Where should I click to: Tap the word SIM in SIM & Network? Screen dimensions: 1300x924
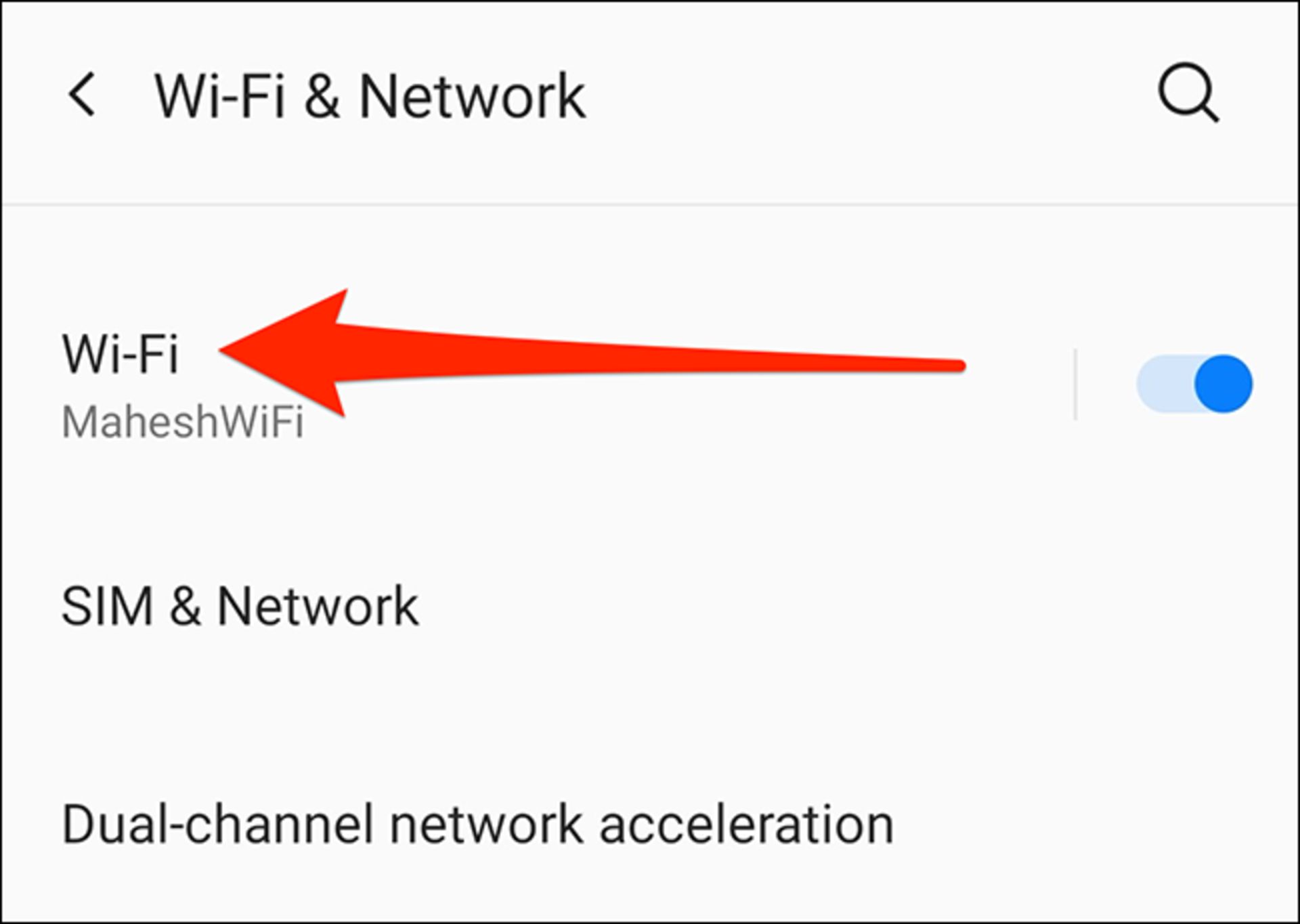tap(107, 606)
